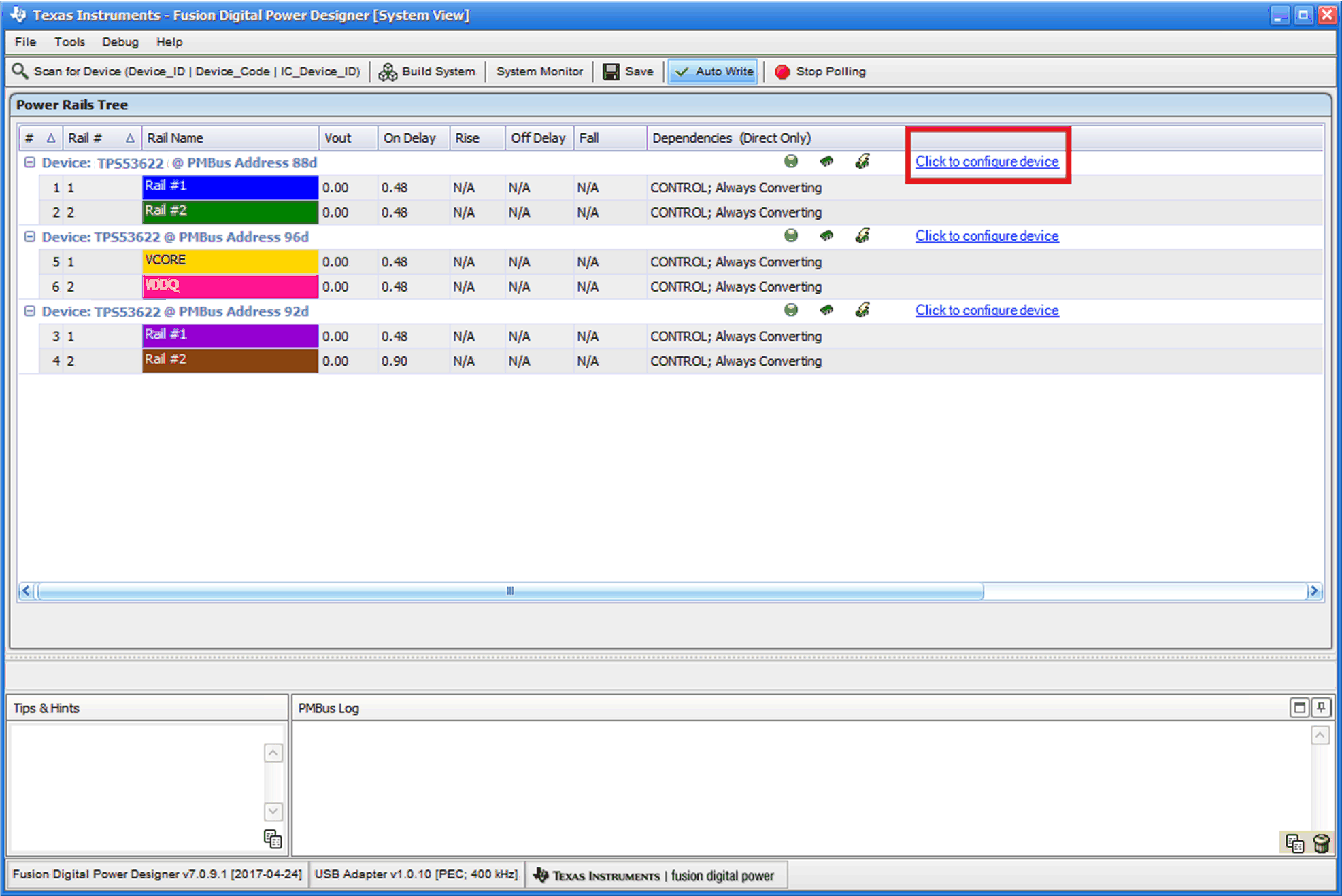The width and height of the screenshot is (1342, 896).
Task: Open the Debug menu
Action: [x=120, y=42]
